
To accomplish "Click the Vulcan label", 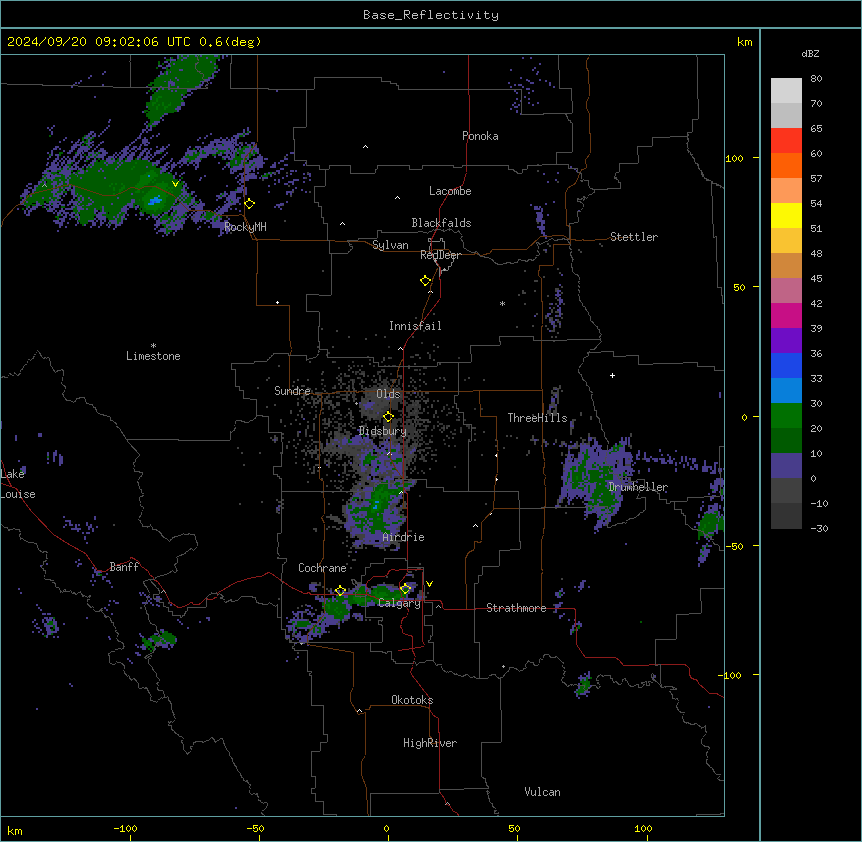I will click(x=542, y=792).
